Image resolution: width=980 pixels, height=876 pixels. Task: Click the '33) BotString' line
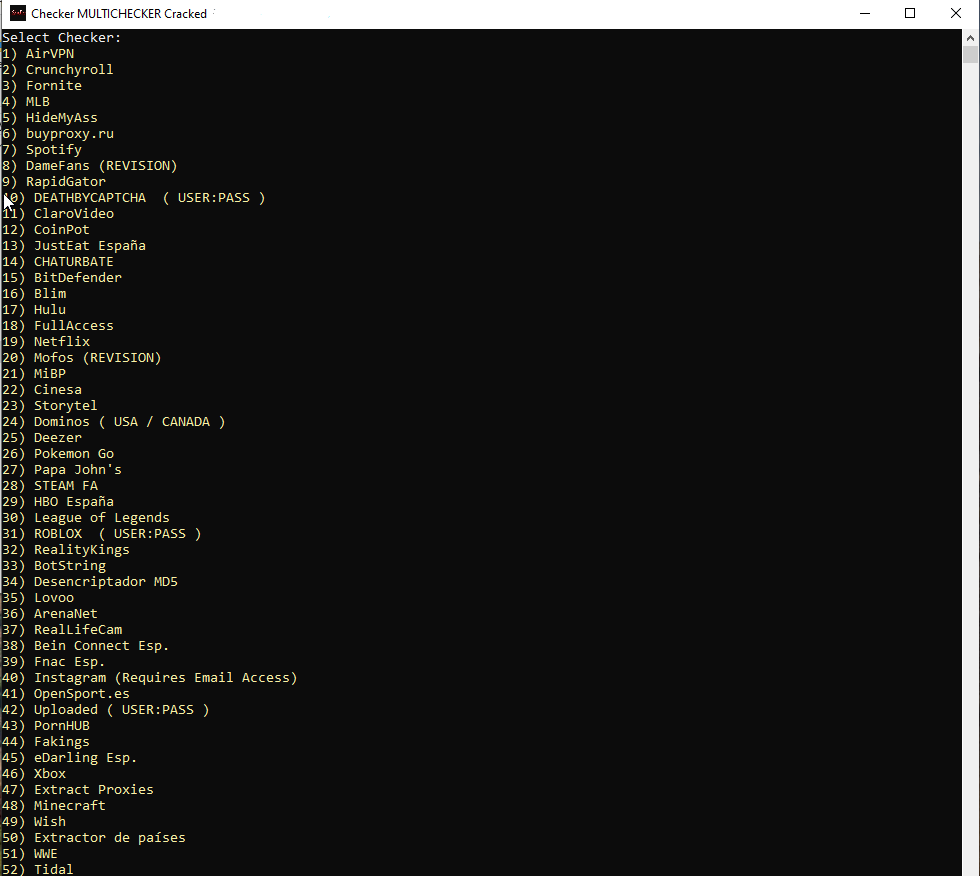pyautogui.click(x=54, y=565)
